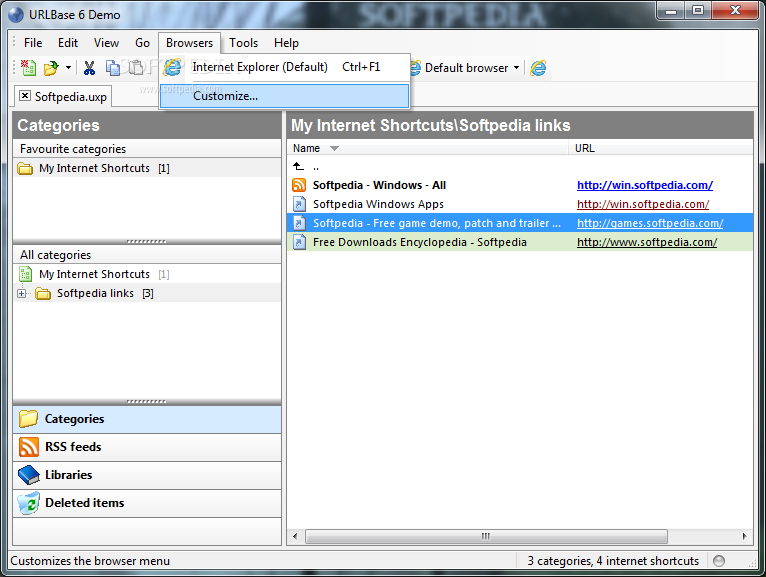
Task: Click the Browsers menu
Action: pos(190,43)
